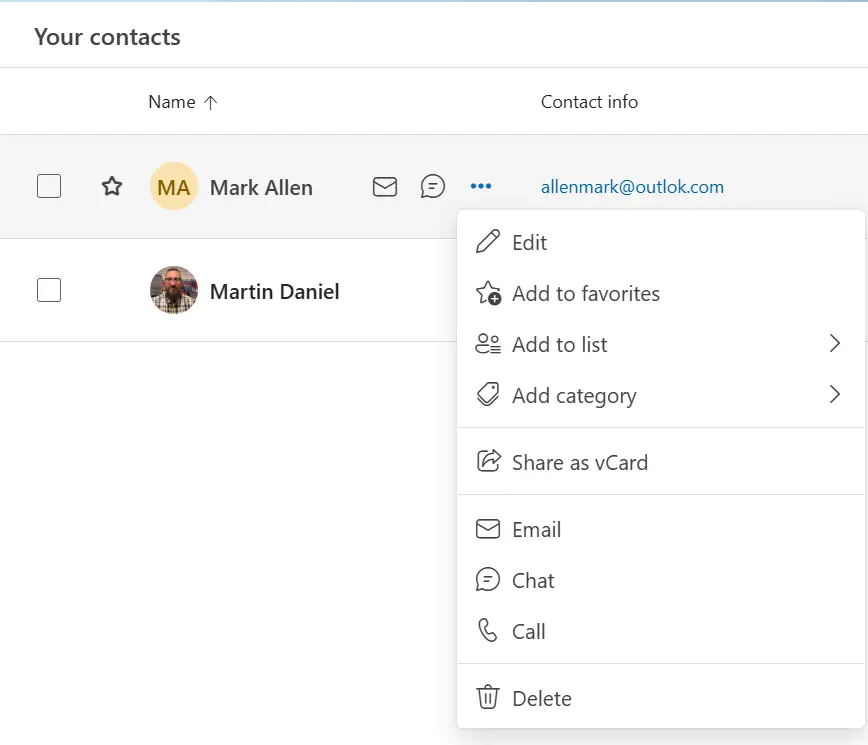Select Chat in the context menu
The image size is (868, 745).
533,580
